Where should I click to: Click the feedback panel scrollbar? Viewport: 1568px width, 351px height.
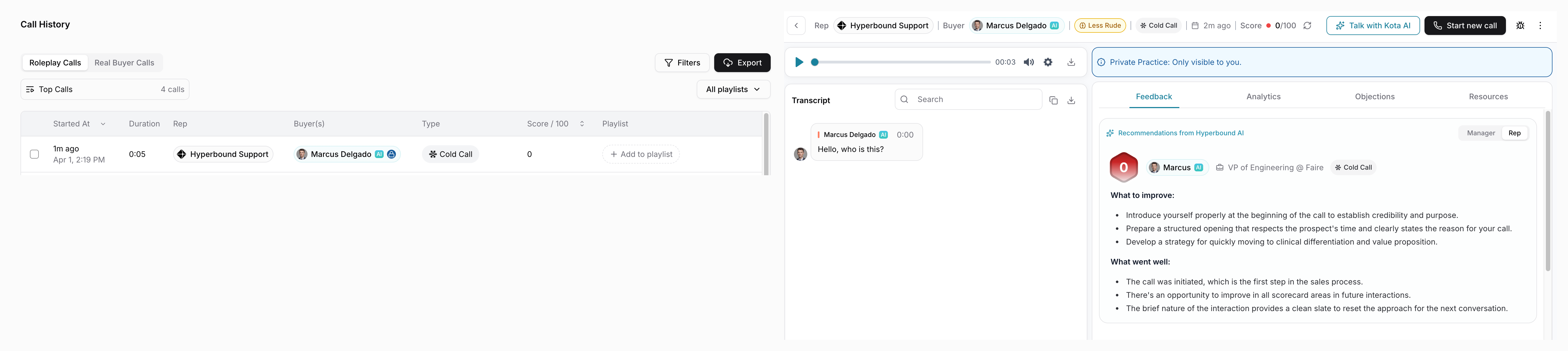pos(1547,191)
